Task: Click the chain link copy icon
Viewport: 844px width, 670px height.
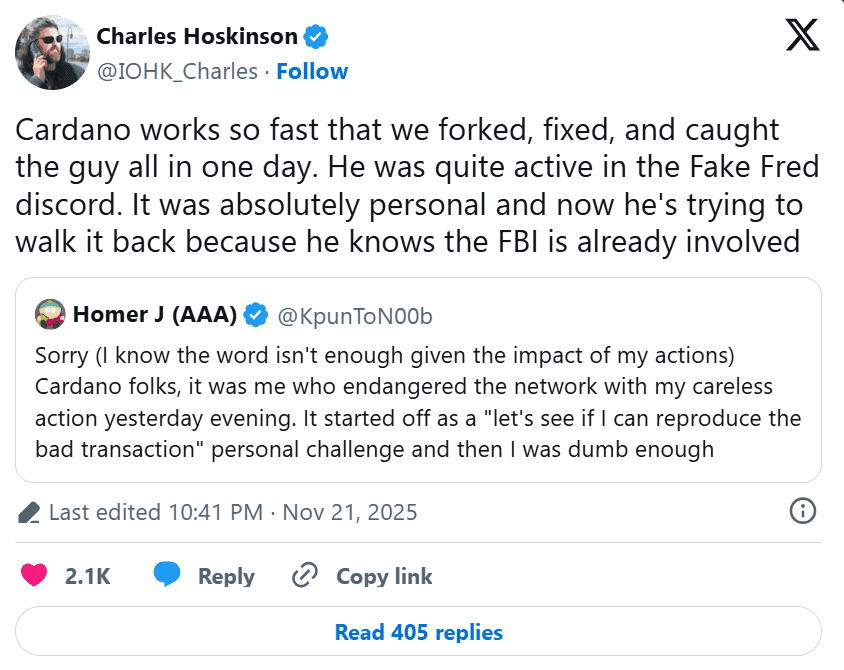Action: pos(303,576)
